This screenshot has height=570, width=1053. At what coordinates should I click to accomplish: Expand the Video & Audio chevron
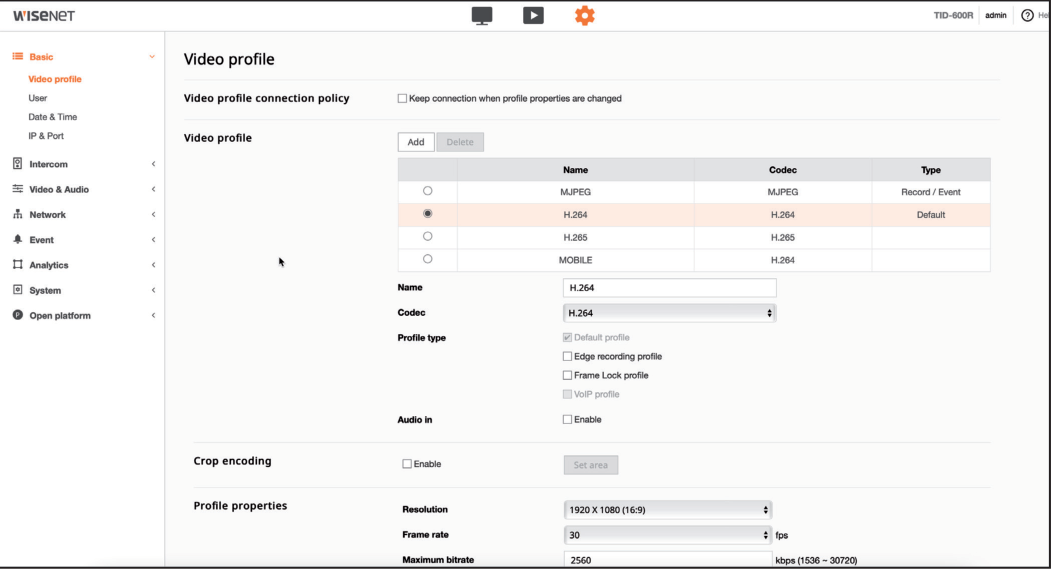[153, 189]
